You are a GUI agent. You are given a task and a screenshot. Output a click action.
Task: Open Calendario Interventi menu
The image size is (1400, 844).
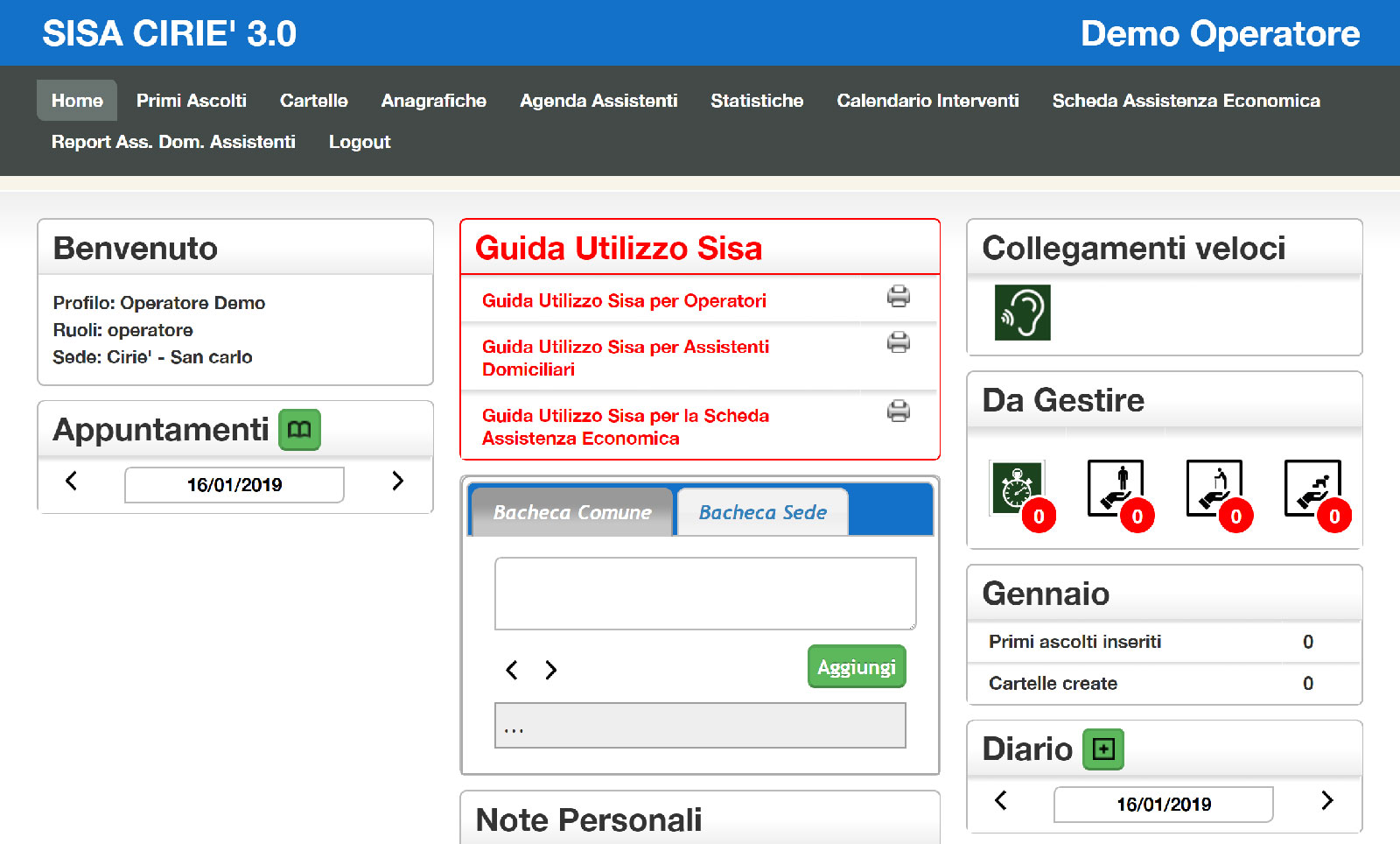pos(927,101)
